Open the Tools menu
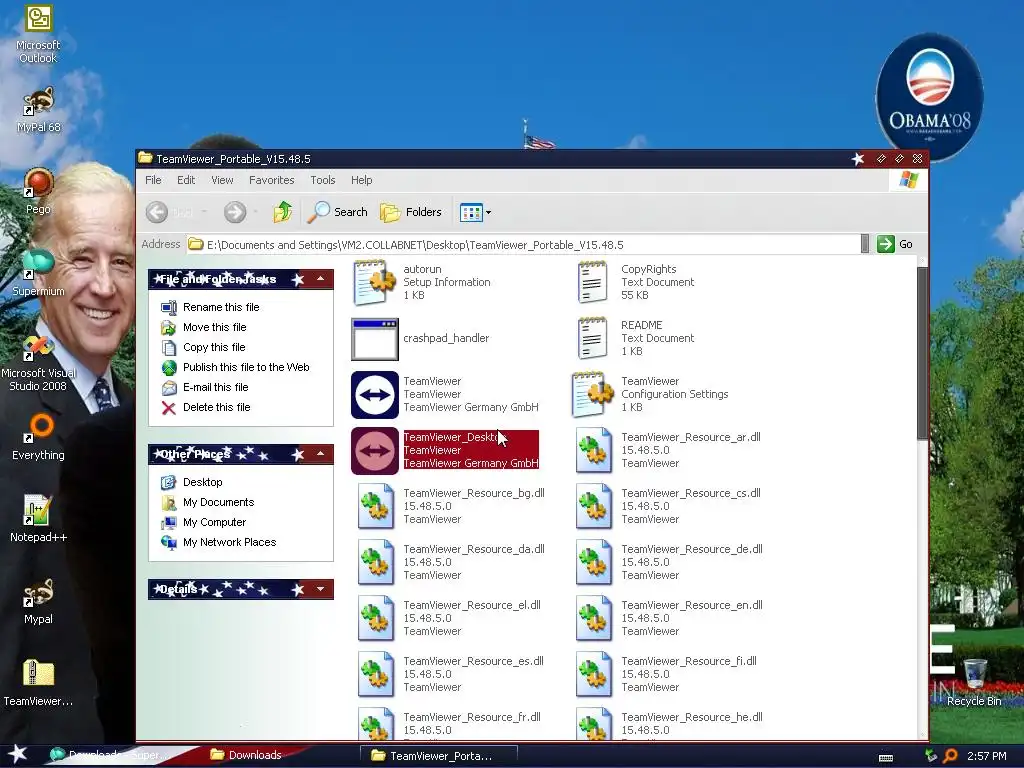Viewport: 1024px width, 768px height. click(323, 180)
